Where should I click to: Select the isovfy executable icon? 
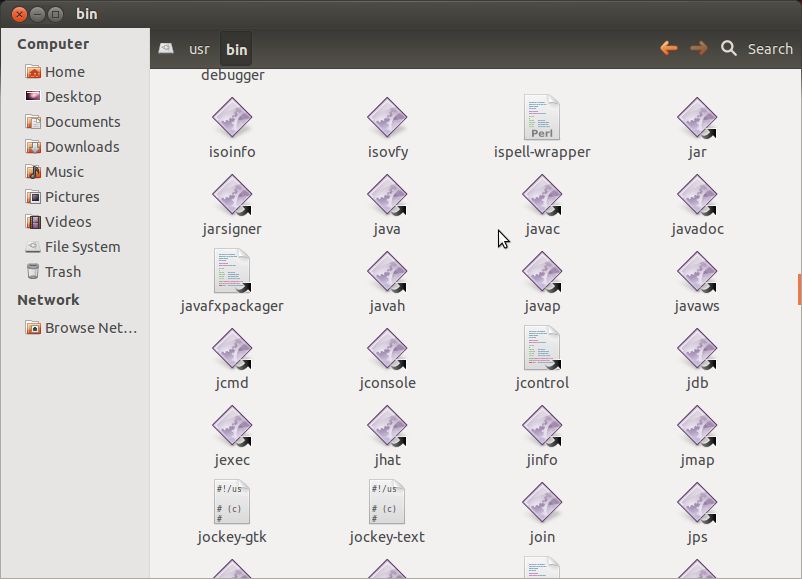coord(387,118)
